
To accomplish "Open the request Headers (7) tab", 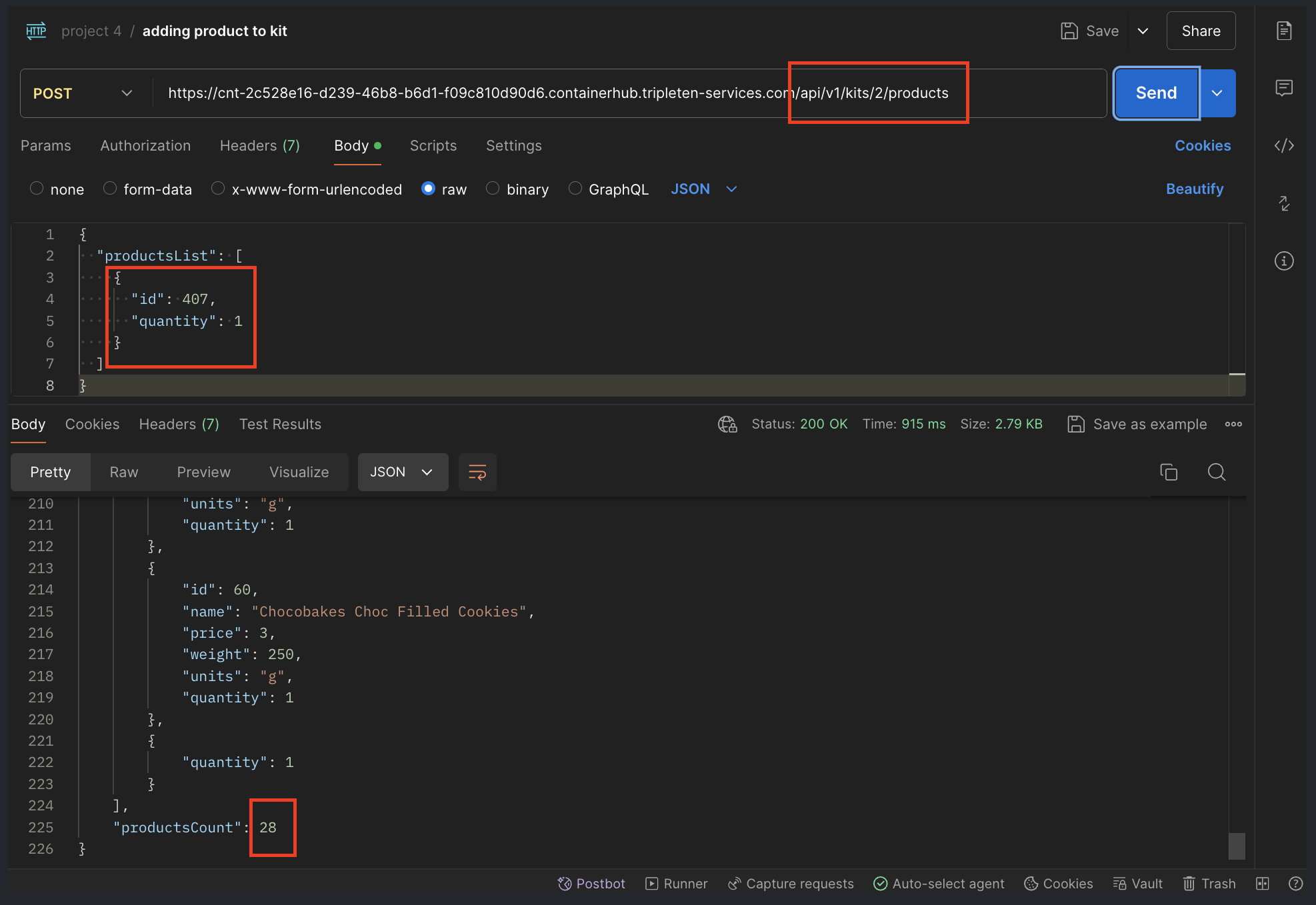I will tap(260, 145).
